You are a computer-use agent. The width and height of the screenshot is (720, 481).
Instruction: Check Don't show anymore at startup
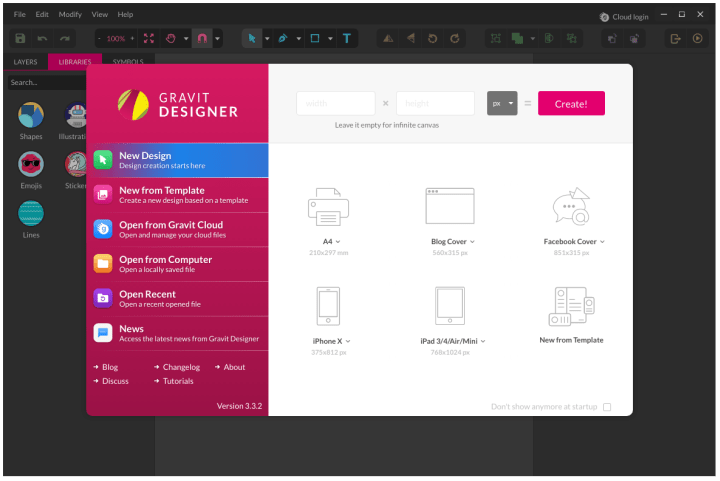coord(607,407)
